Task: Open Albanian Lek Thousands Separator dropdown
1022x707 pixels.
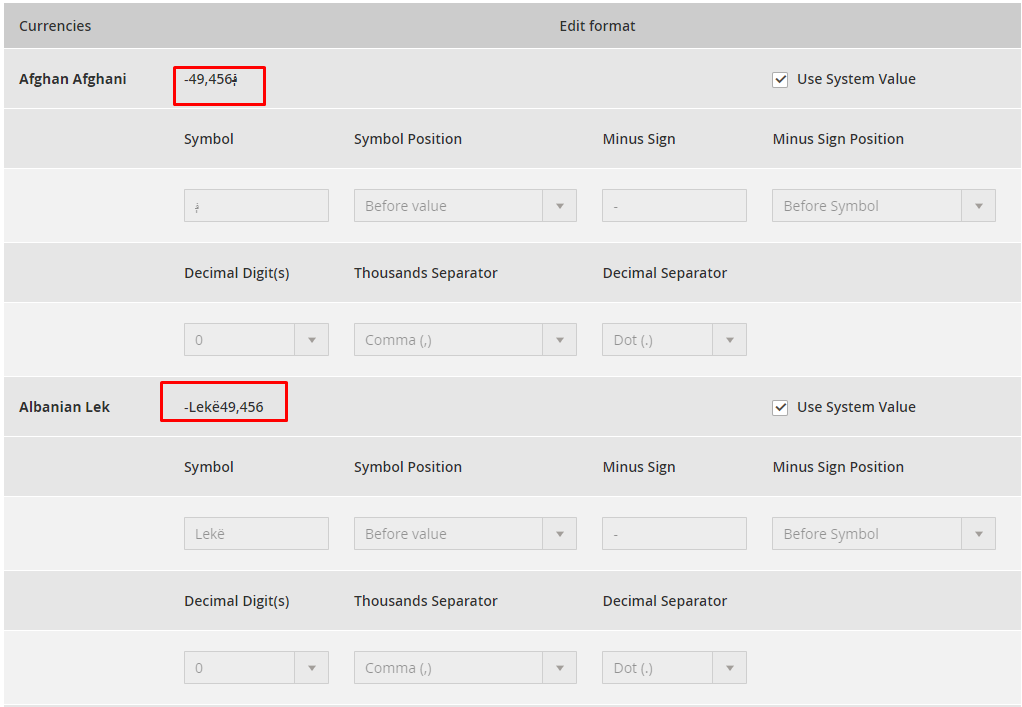Action: tap(465, 668)
